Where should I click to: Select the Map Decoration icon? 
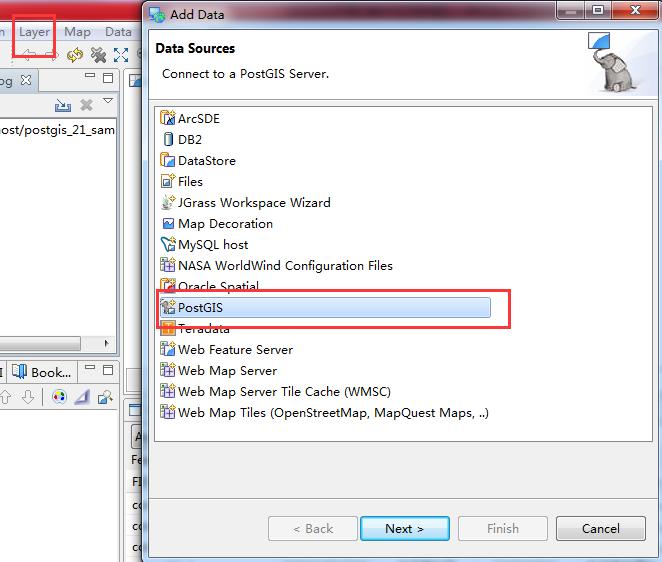[x=168, y=223]
